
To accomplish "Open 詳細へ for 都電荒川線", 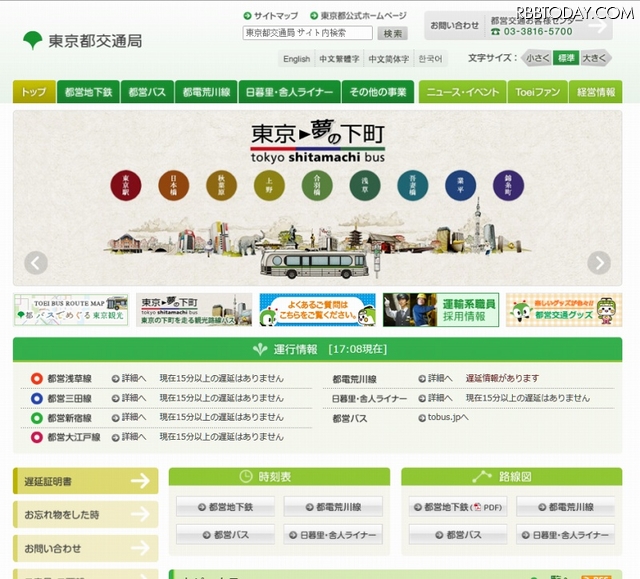I will (x=436, y=378).
